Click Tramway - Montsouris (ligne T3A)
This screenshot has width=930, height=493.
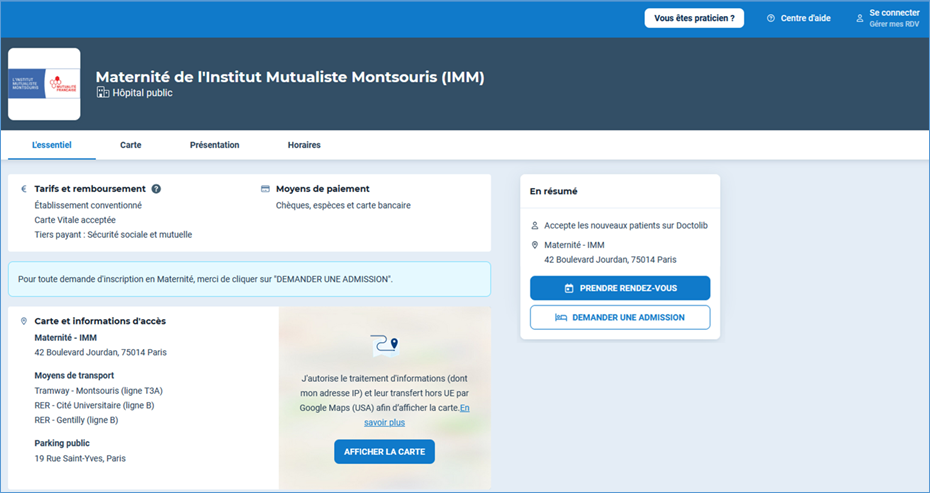point(98,391)
